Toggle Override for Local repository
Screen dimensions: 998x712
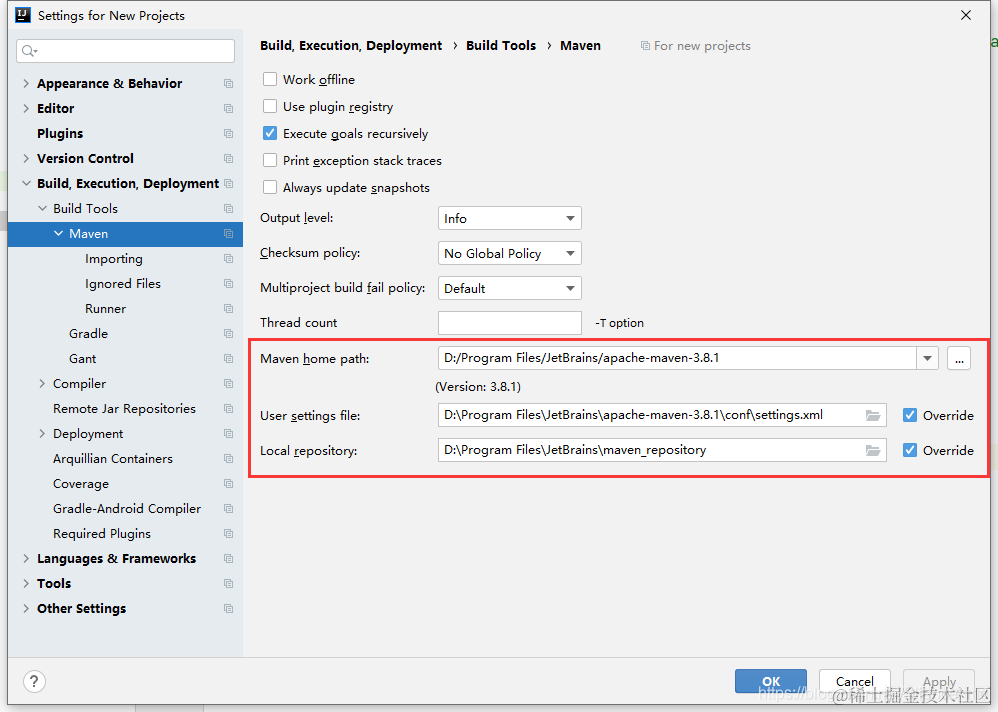pyautogui.click(x=910, y=450)
